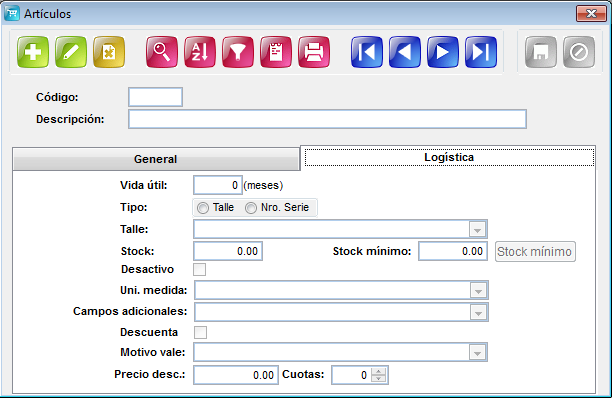
Task: Click the A-Z sort icon
Action: click(200, 52)
